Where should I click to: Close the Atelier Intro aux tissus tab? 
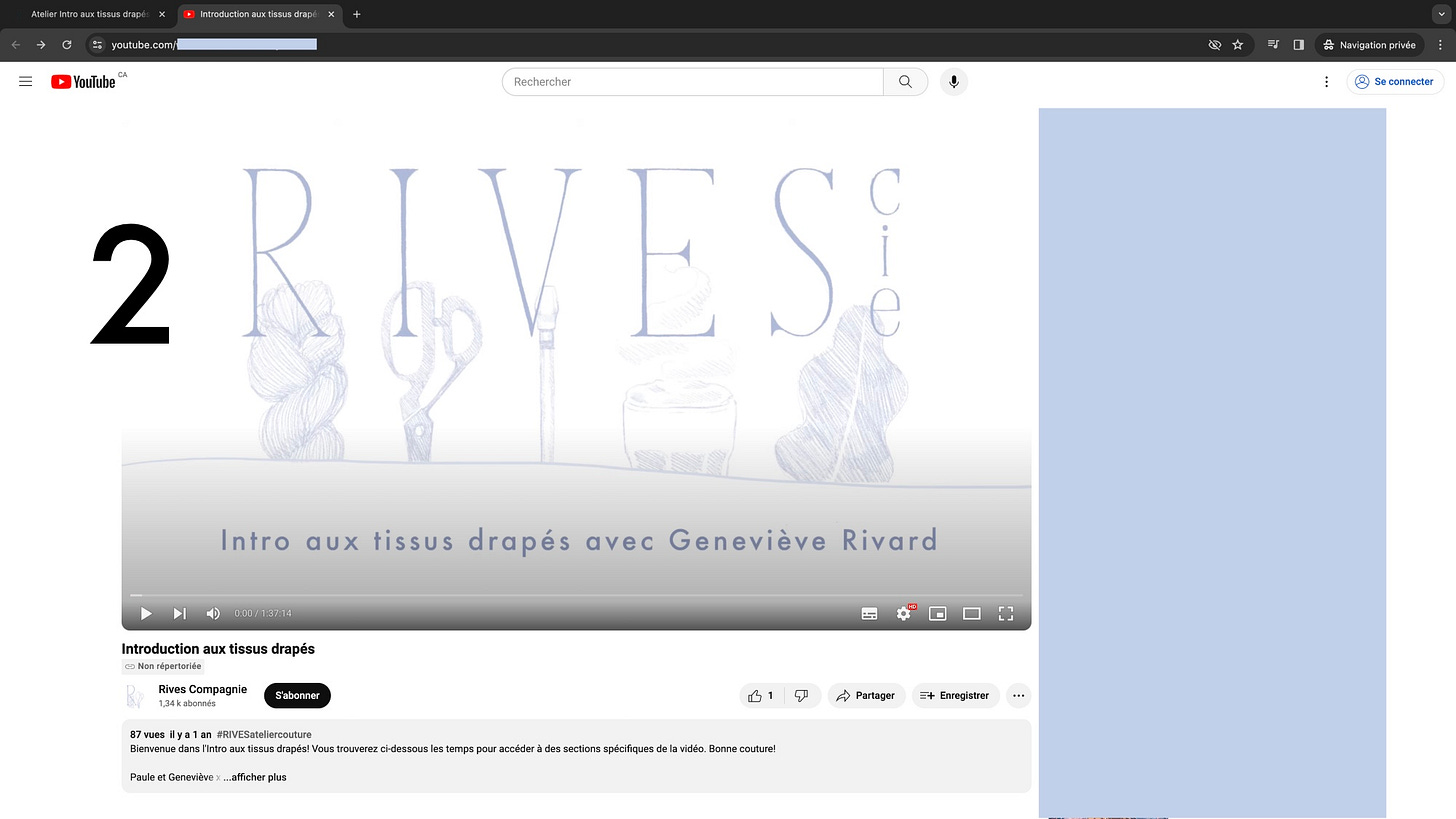tap(162, 14)
